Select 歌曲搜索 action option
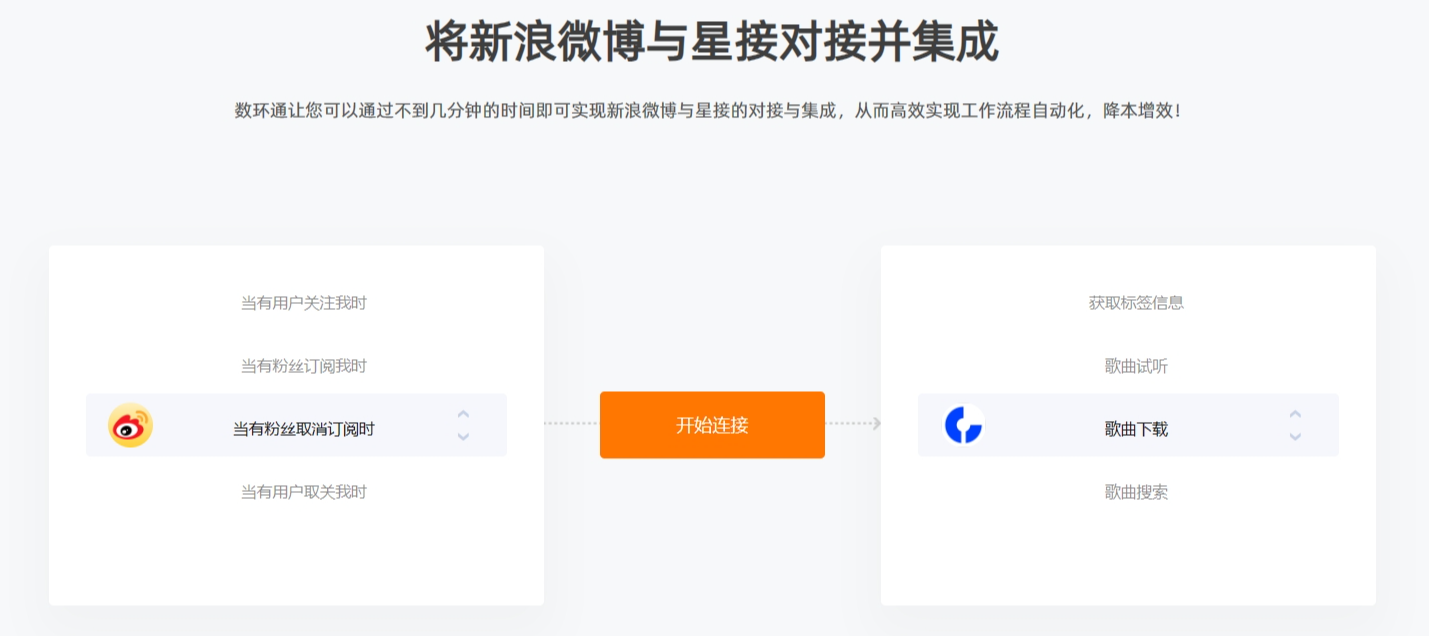 coord(1136,492)
